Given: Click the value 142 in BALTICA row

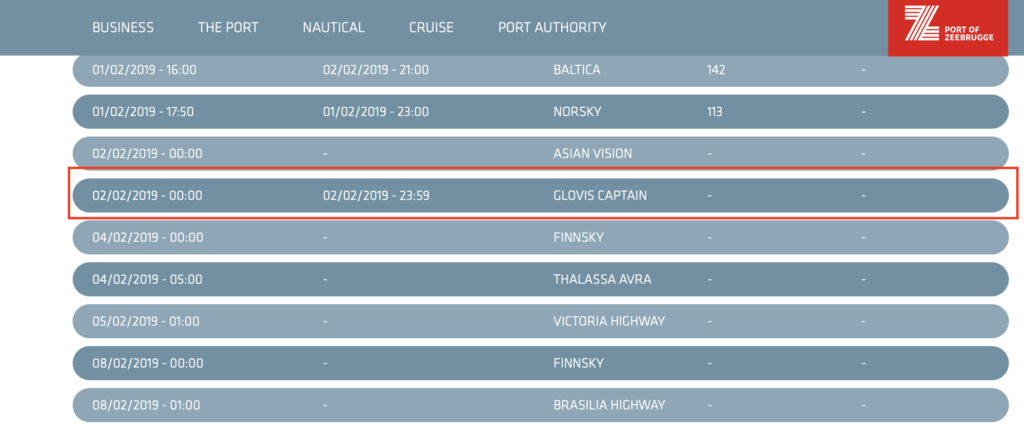Looking at the screenshot, I should pyautogui.click(x=716, y=70).
